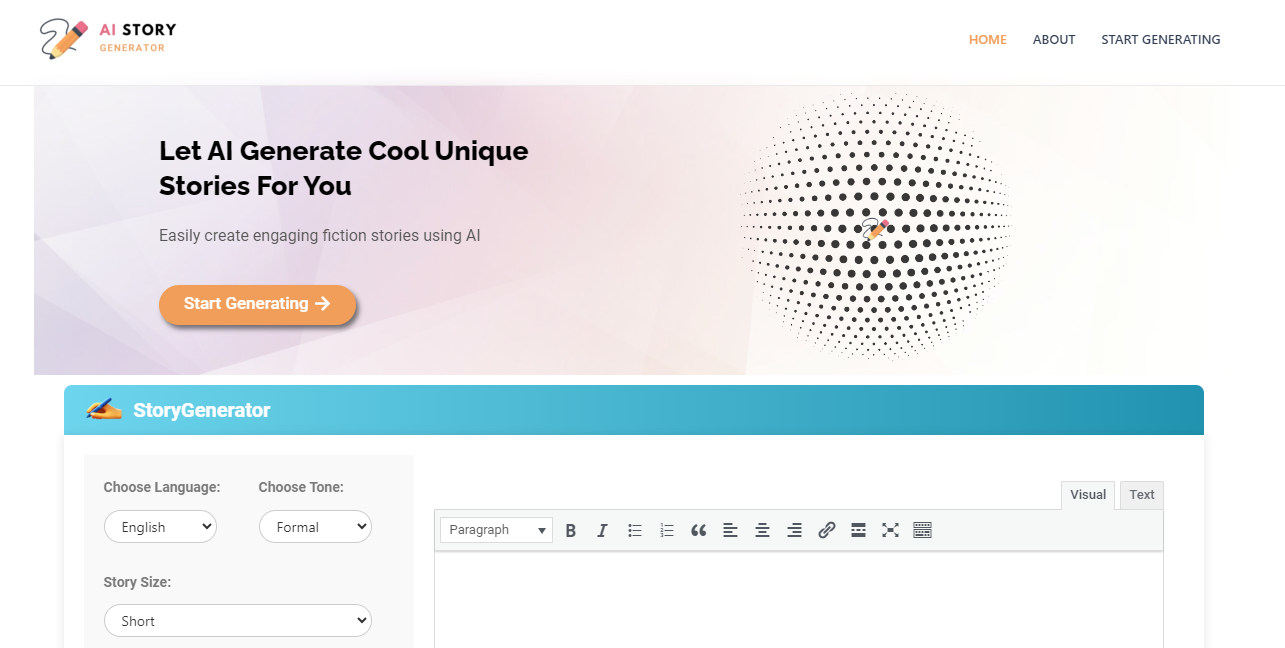Apply blockquote formatting
This screenshot has height=648, width=1285.
tap(698, 530)
